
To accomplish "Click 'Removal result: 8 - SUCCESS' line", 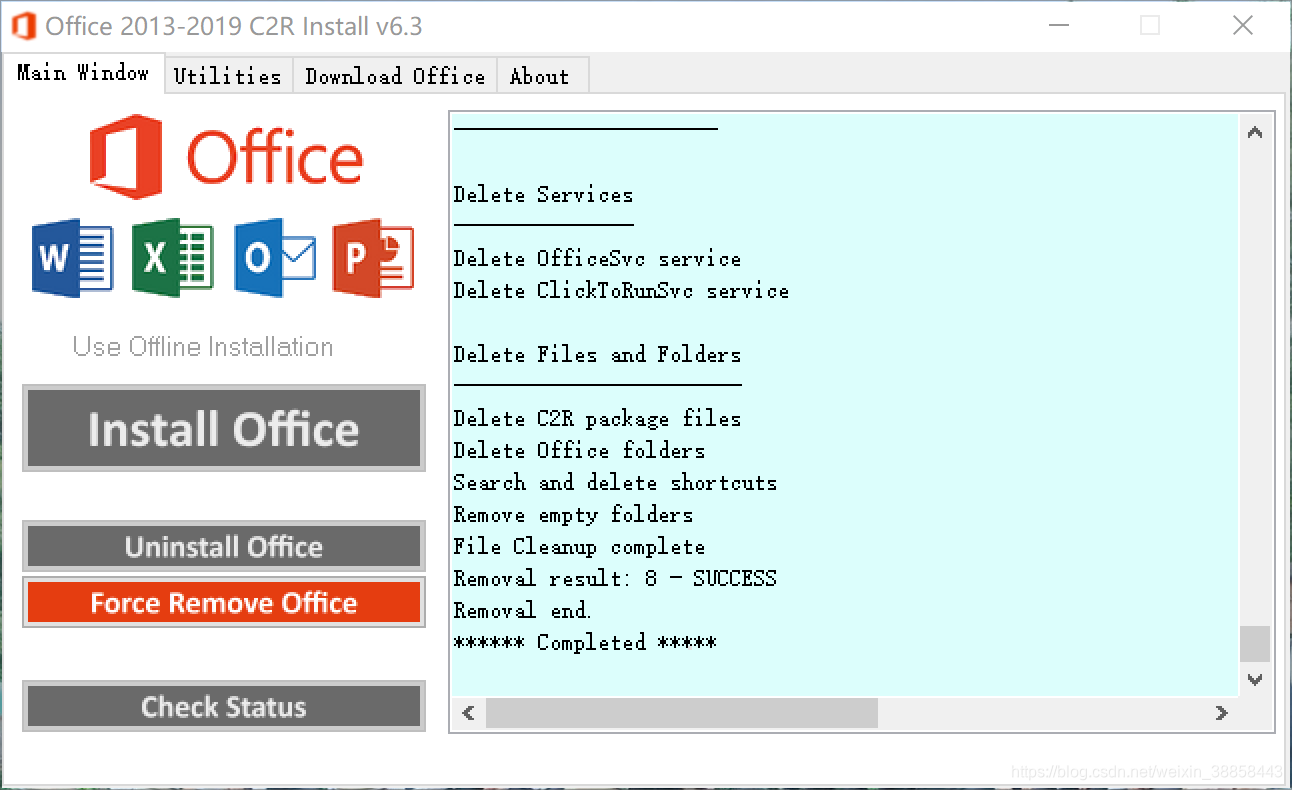I will pyautogui.click(x=615, y=578).
